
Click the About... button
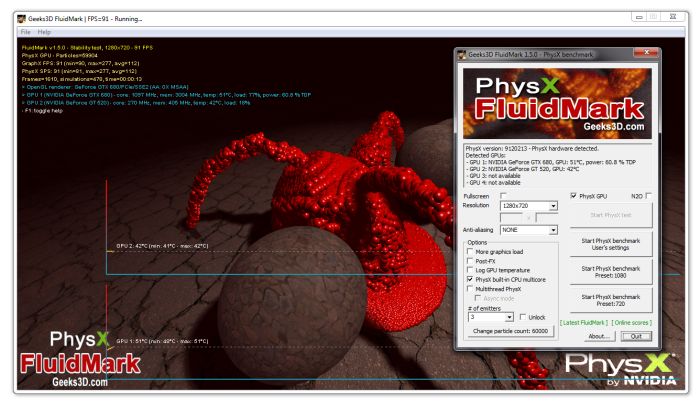pos(599,336)
